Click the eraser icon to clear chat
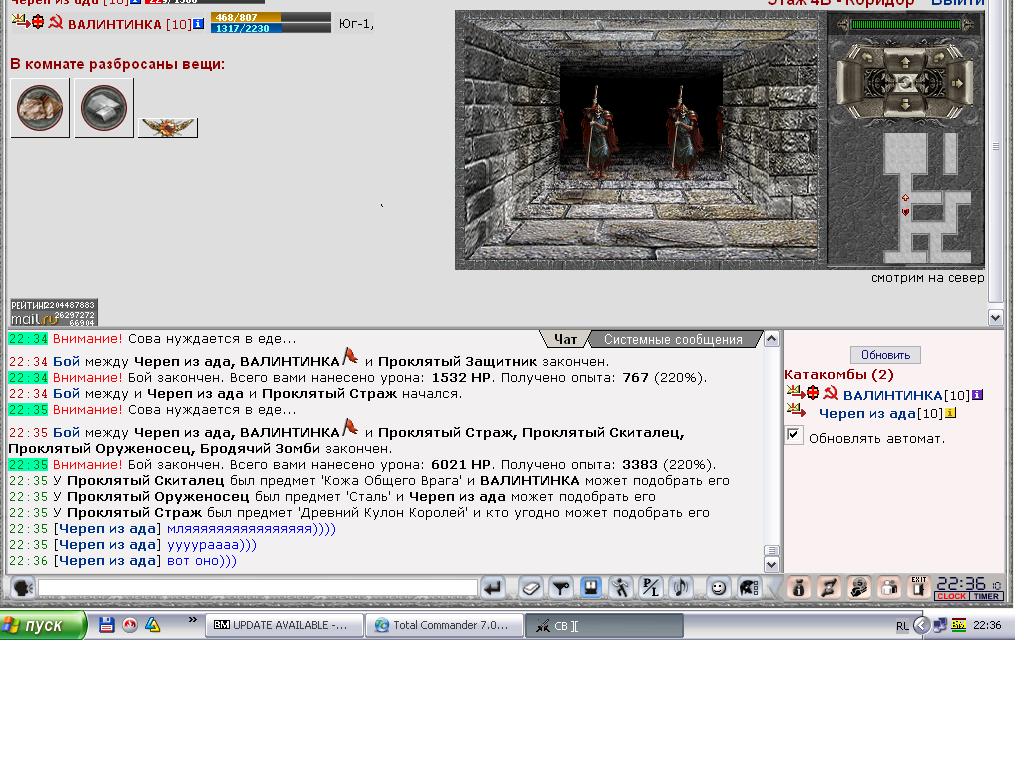This screenshot has width=1024, height=768. pyautogui.click(x=531, y=588)
